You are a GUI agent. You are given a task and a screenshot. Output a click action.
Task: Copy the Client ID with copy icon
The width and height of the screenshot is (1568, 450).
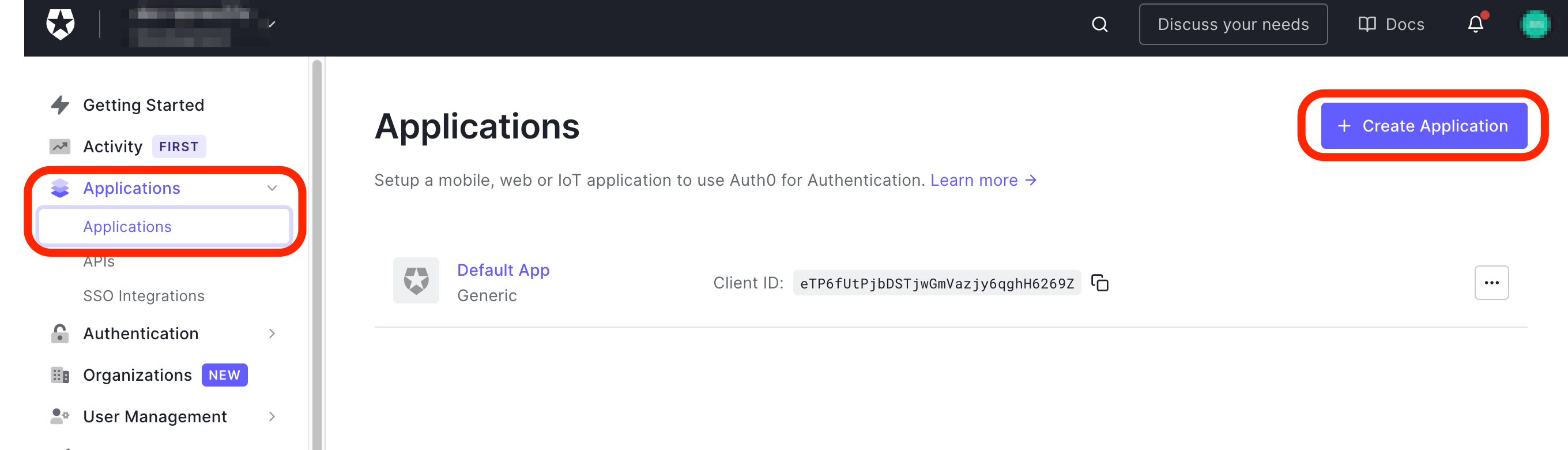point(1100,283)
